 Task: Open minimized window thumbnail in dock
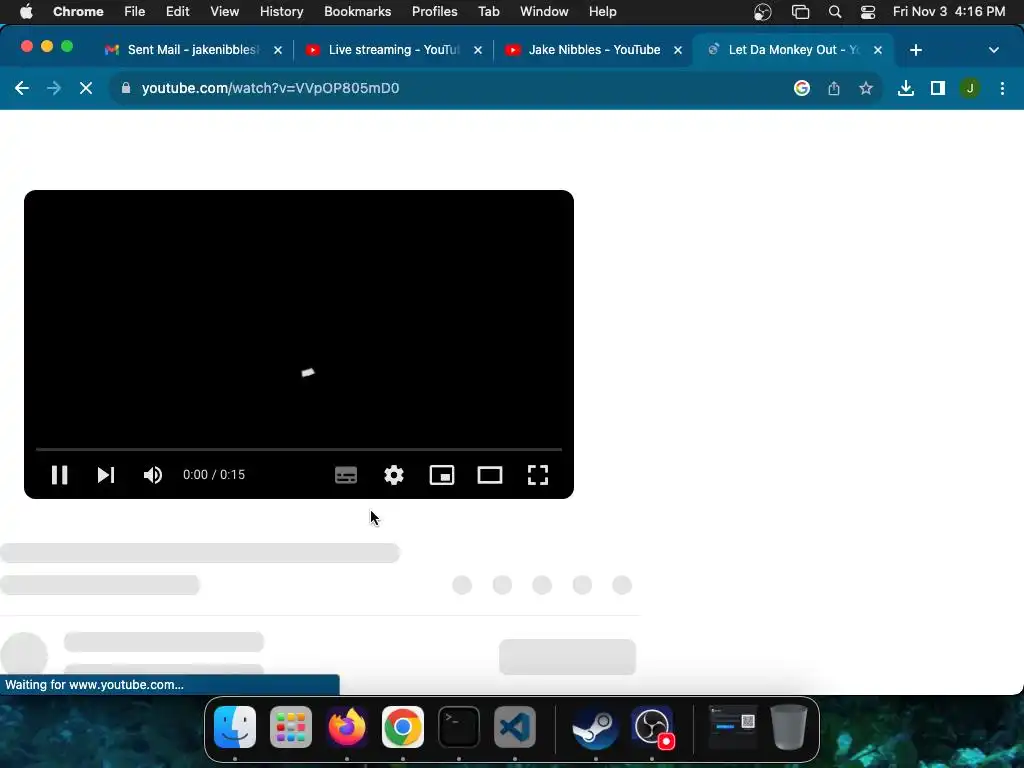[733, 727]
